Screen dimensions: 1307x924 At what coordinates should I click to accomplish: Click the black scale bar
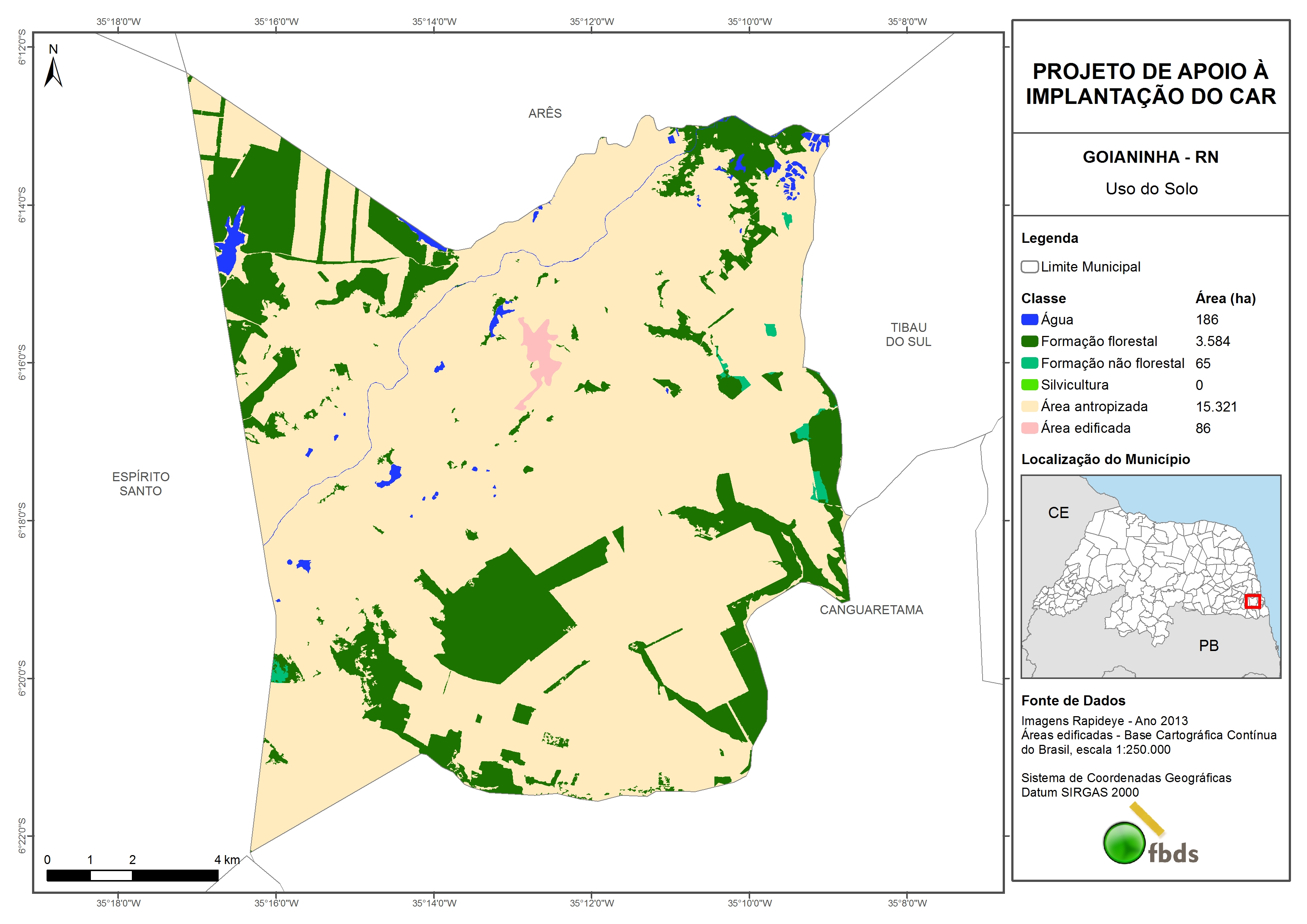[x=132, y=876]
